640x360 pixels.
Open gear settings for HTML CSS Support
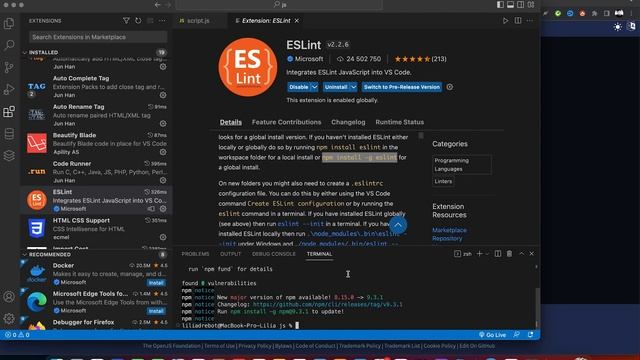pos(163,237)
